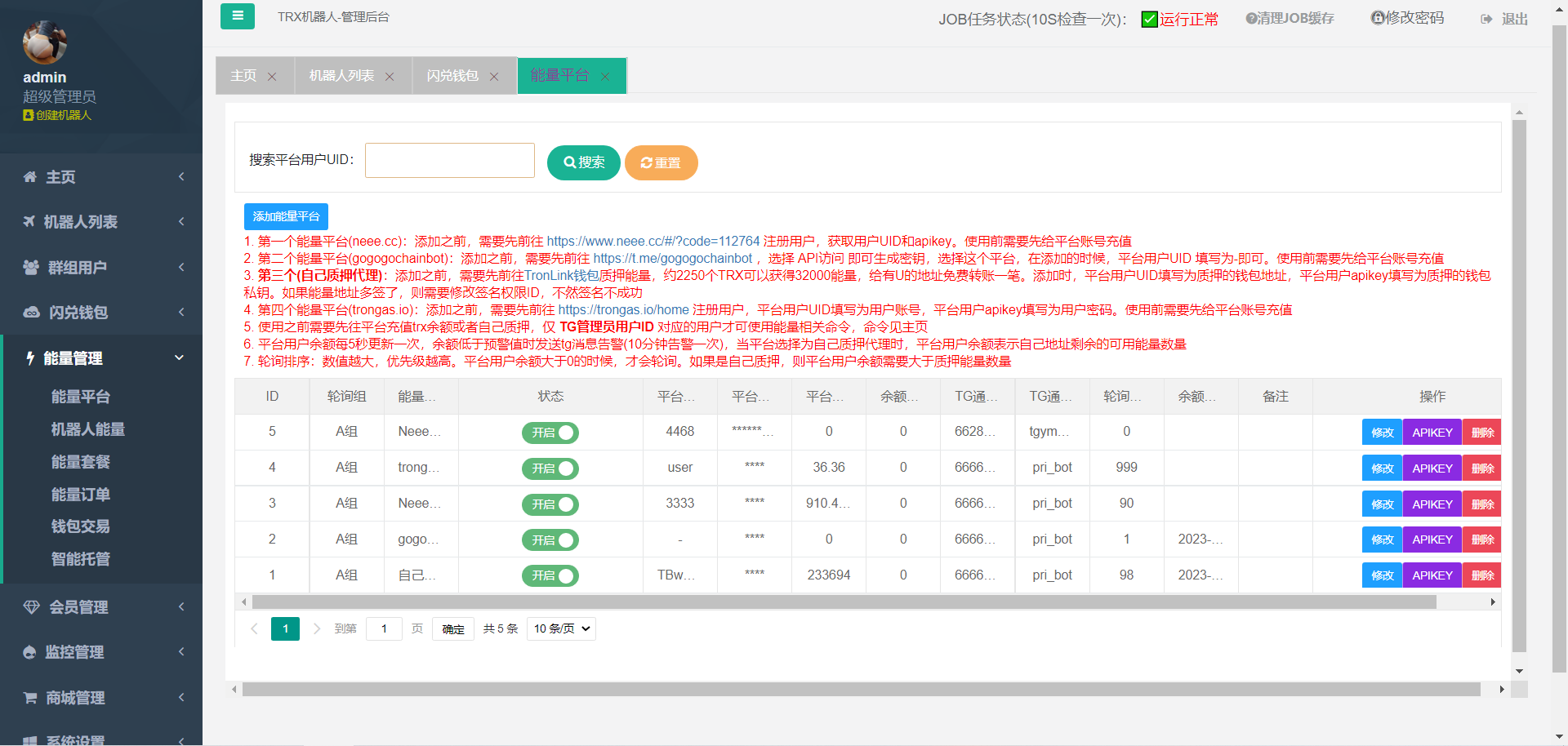The height and width of the screenshot is (746, 1568).
Task: Go to next page arrow in pagination
Action: (317, 628)
